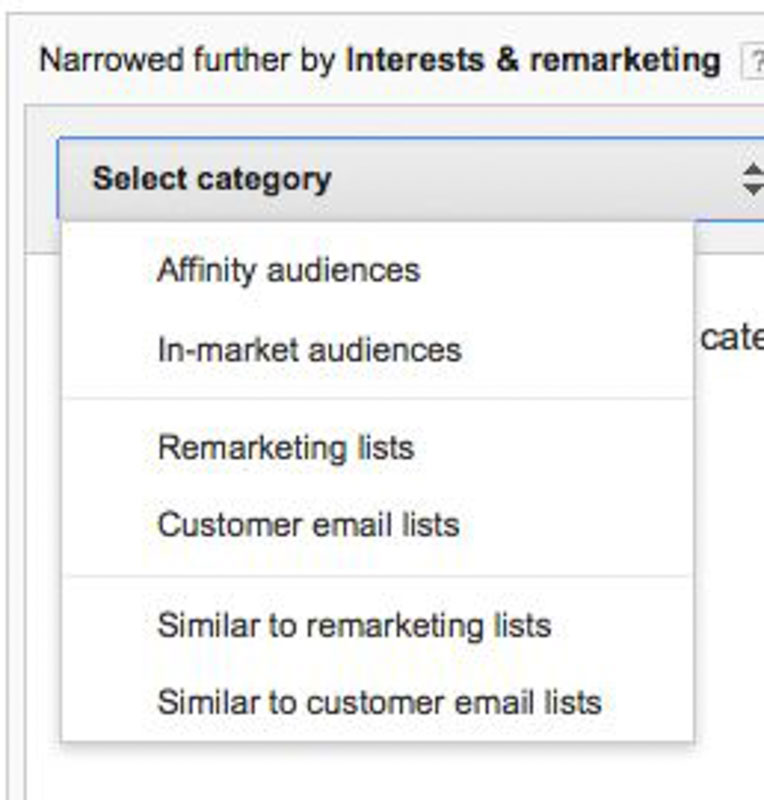Select In-market audiences option
Image resolution: width=764 pixels, height=800 pixels.
tap(309, 349)
